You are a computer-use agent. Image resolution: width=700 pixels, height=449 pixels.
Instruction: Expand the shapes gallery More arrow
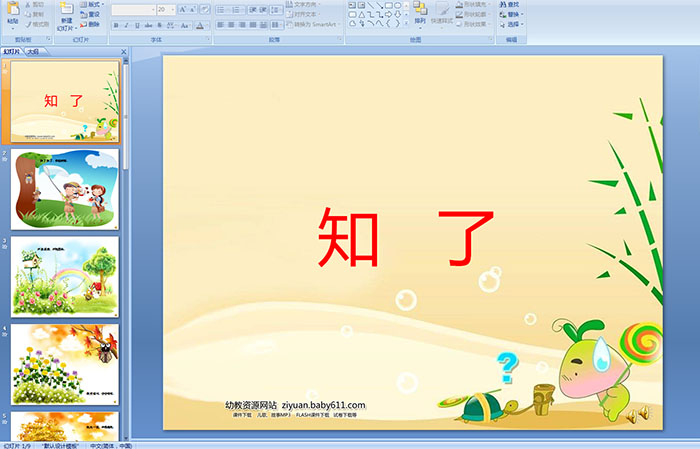406,23
